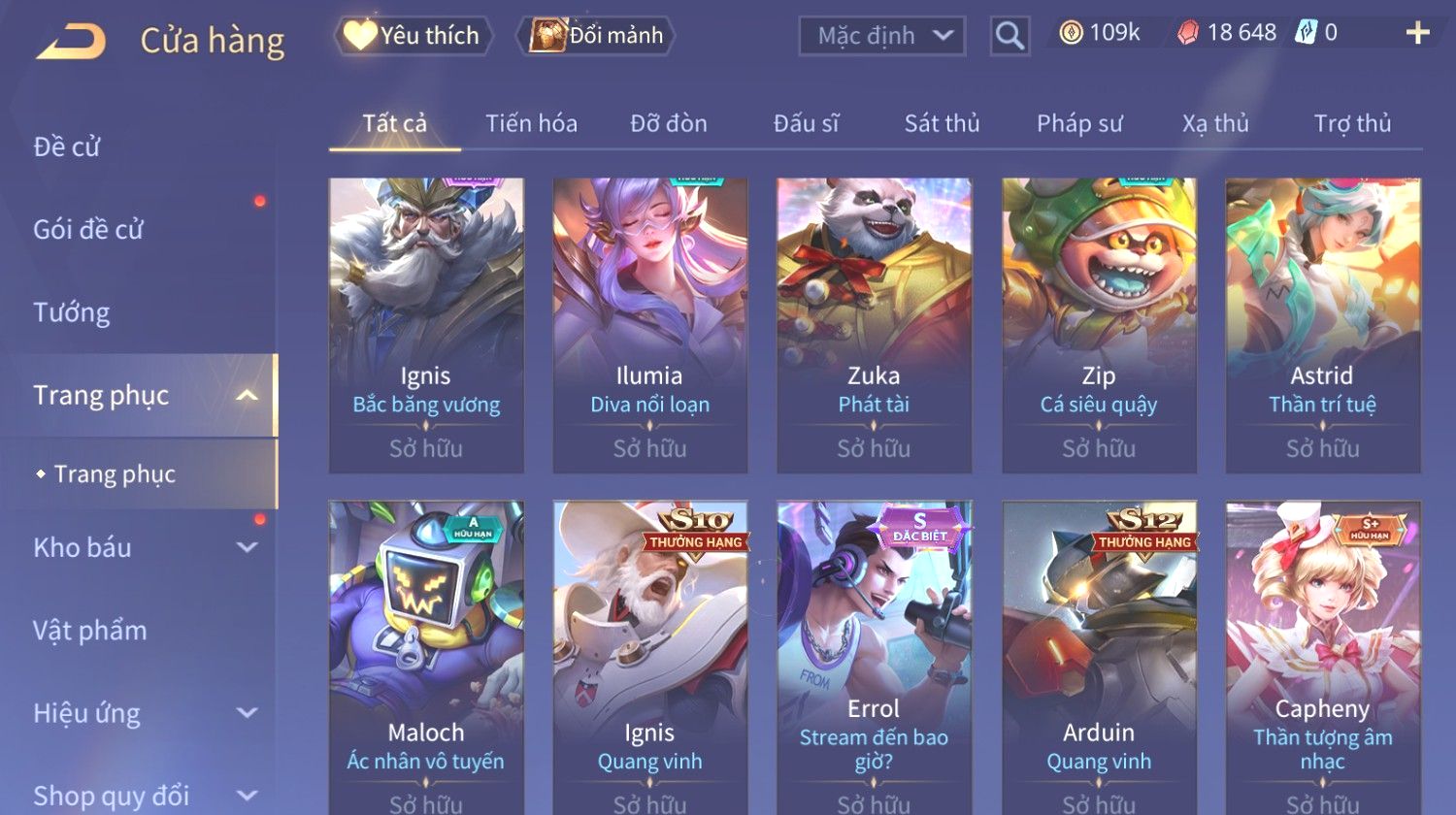Expand the Hiệu ứng sidebar section
This screenshot has height=815, width=1456.
click(248, 713)
